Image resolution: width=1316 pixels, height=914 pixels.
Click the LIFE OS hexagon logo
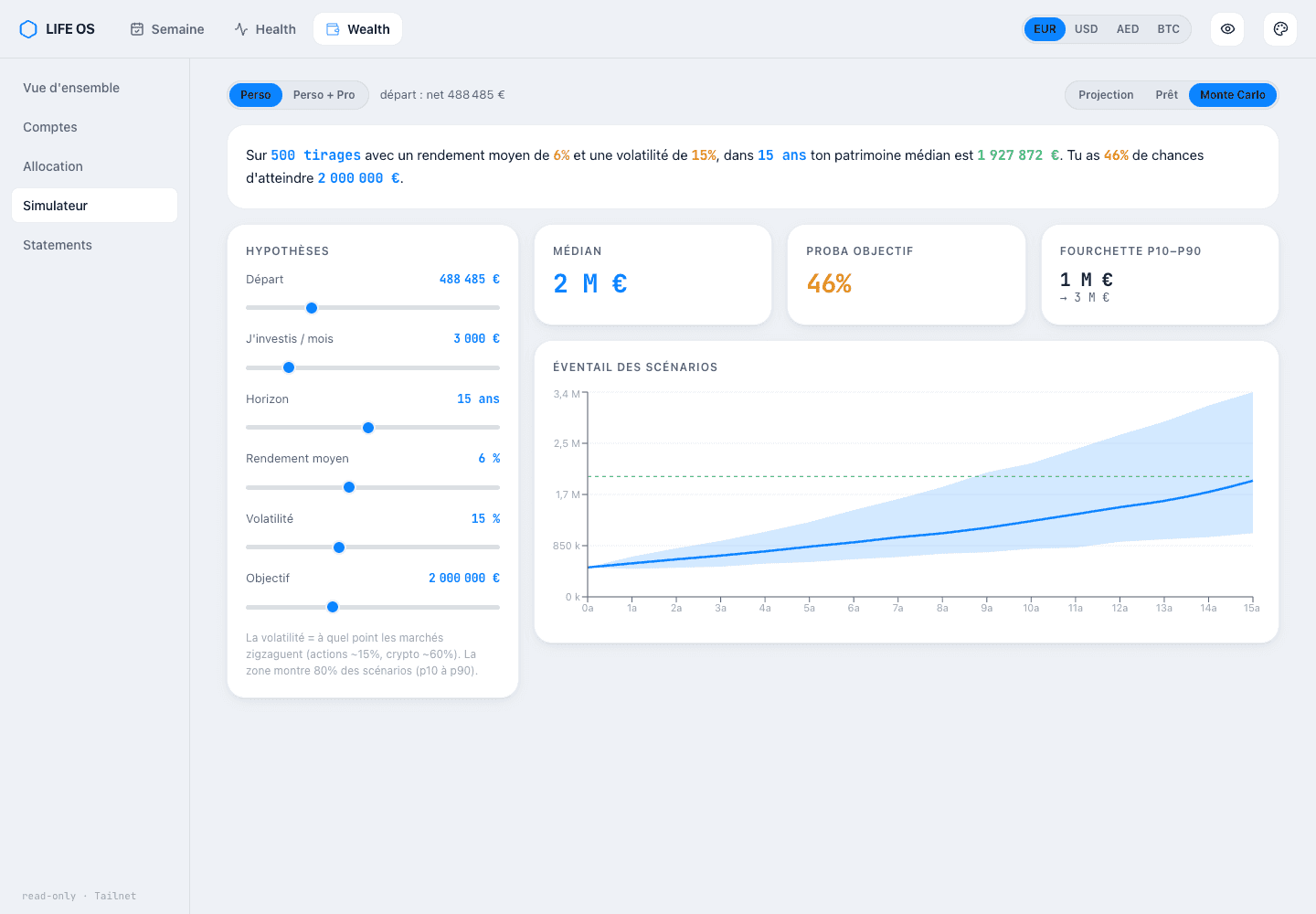point(28,29)
